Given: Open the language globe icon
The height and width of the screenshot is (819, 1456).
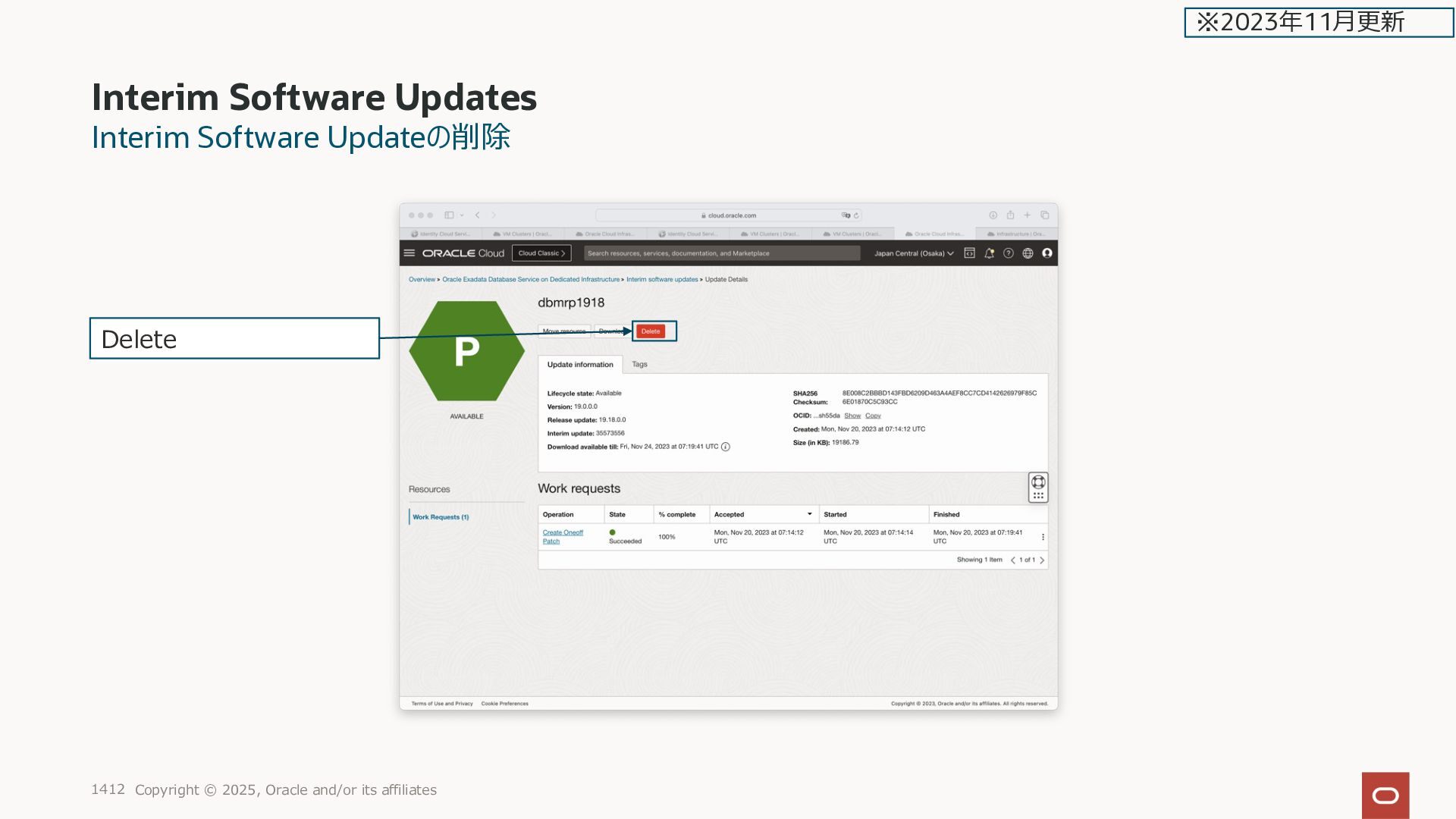Looking at the screenshot, I should 1028,253.
